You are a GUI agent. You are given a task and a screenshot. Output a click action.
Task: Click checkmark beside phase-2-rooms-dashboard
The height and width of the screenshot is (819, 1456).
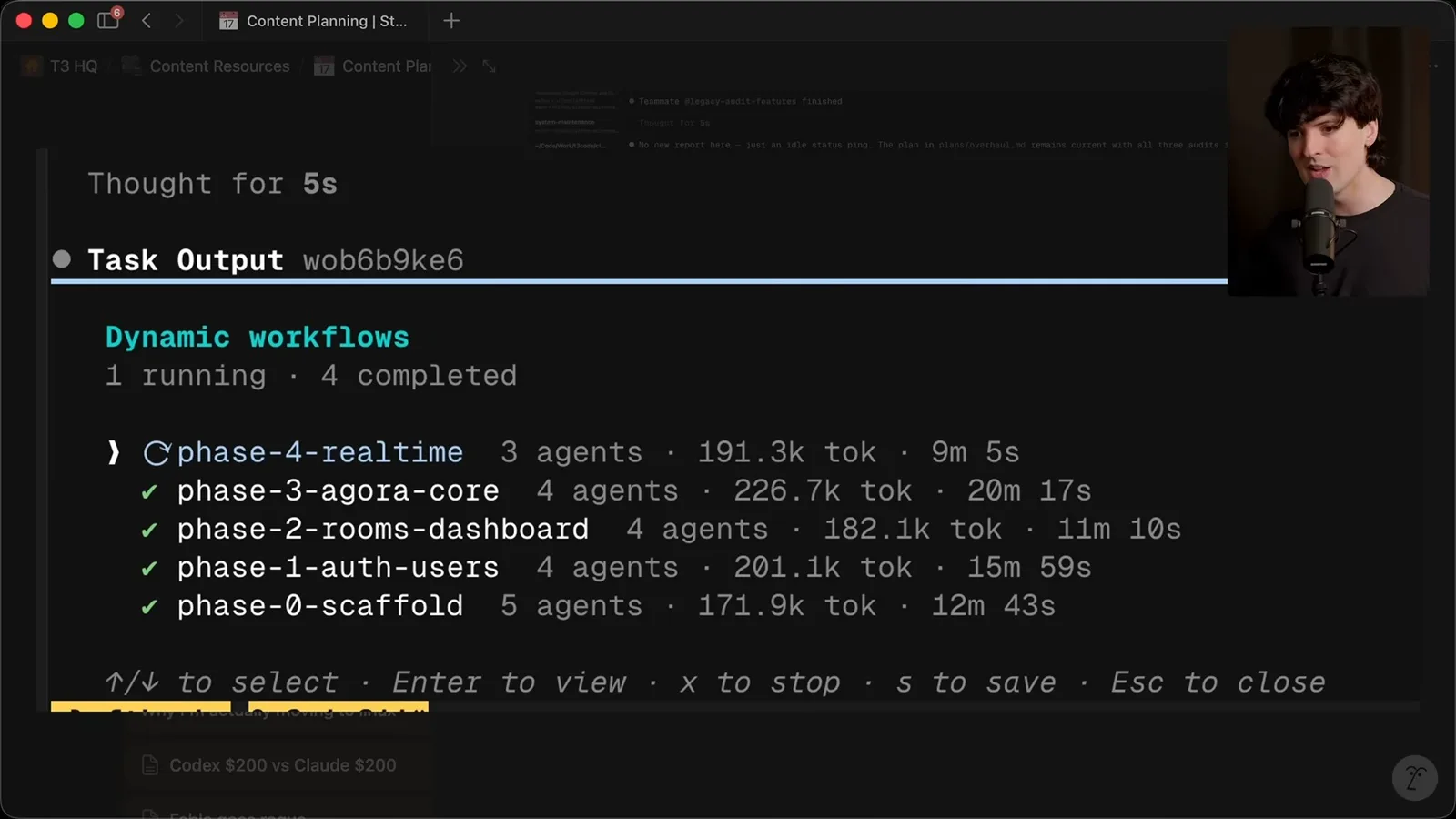pos(149,531)
